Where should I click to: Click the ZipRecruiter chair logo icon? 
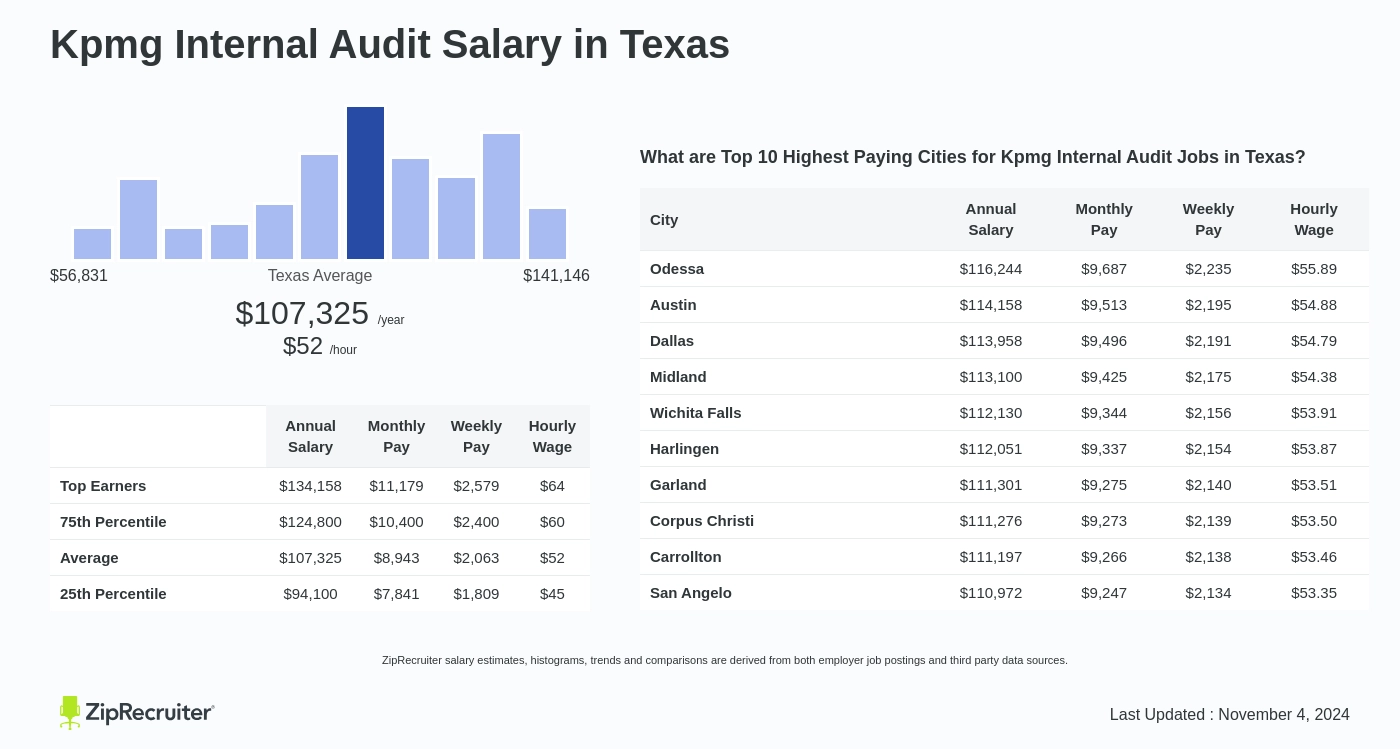[x=69, y=712]
